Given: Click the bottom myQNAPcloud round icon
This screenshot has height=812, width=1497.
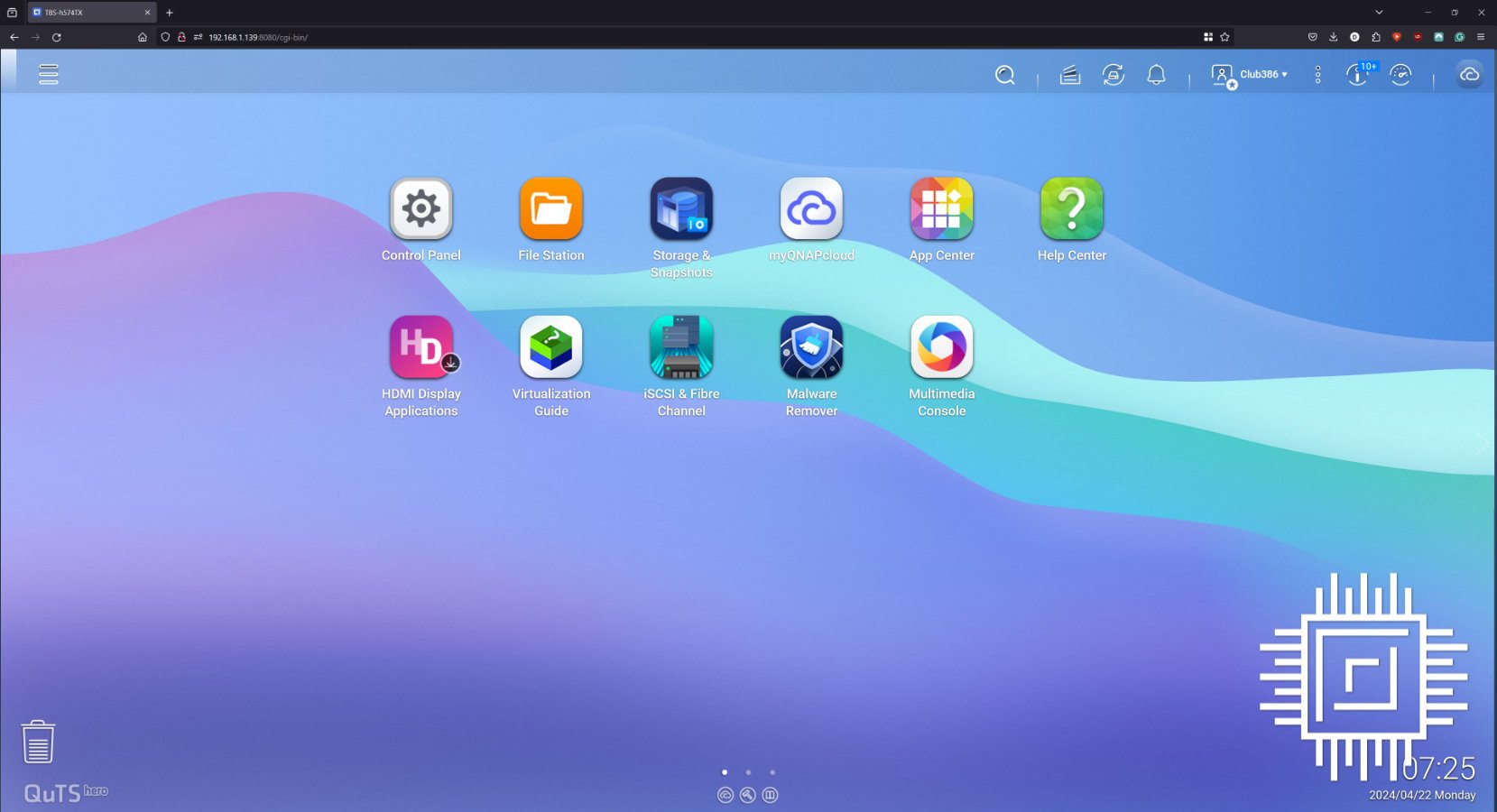Looking at the screenshot, I should pyautogui.click(x=725, y=795).
